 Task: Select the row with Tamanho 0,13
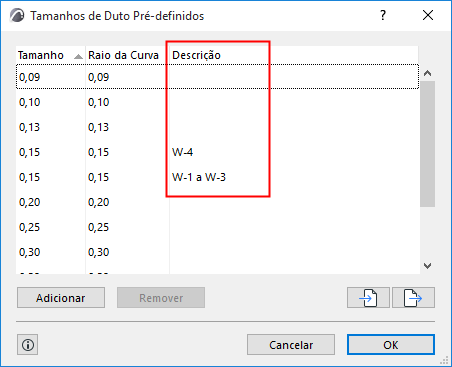point(217,127)
